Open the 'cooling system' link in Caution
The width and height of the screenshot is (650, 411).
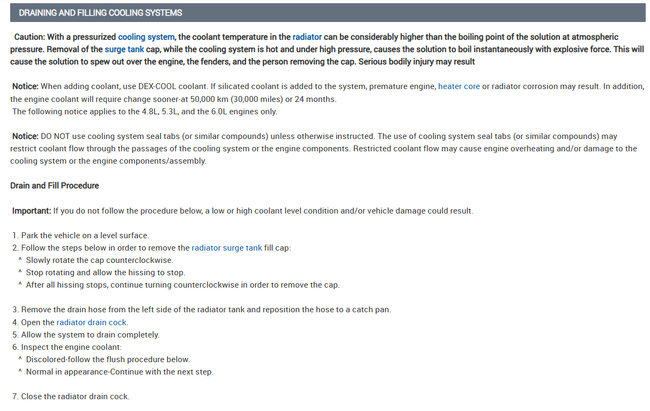click(160, 37)
